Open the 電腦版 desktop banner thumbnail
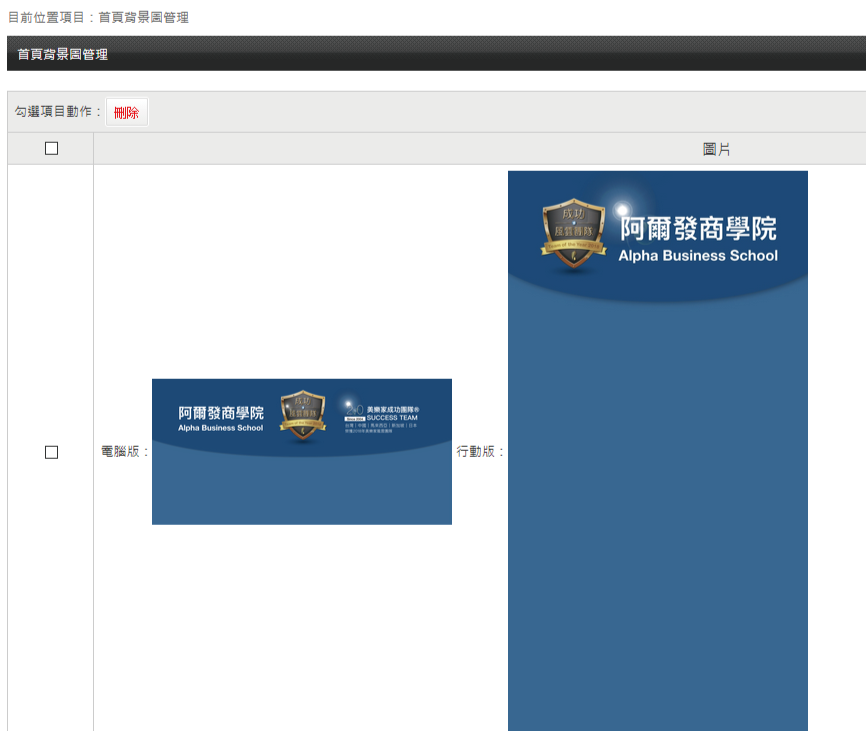The height and width of the screenshot is (731, 866). (302, 452)
